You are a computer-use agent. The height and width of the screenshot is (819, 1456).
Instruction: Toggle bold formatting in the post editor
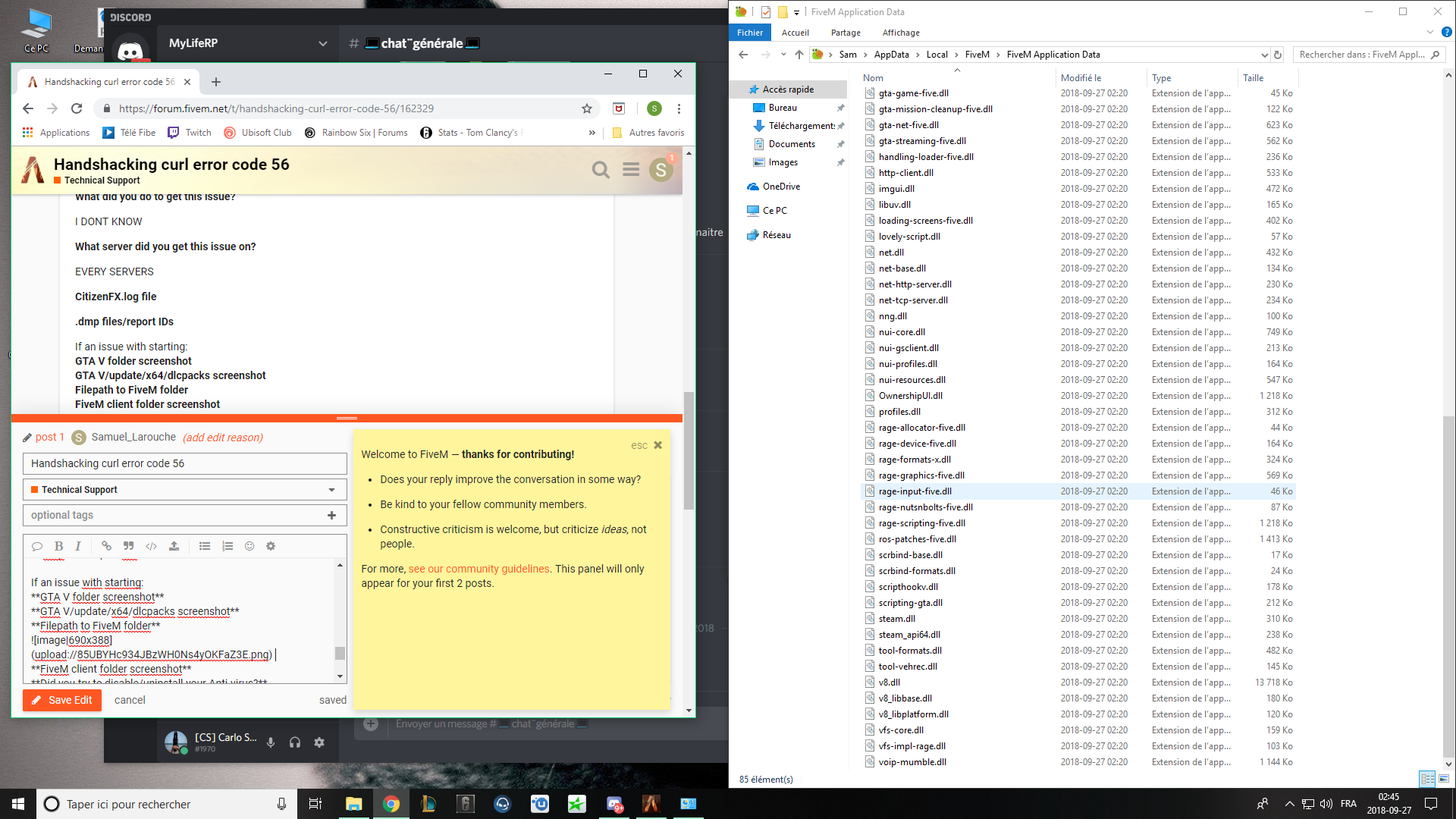pos(58,546)
